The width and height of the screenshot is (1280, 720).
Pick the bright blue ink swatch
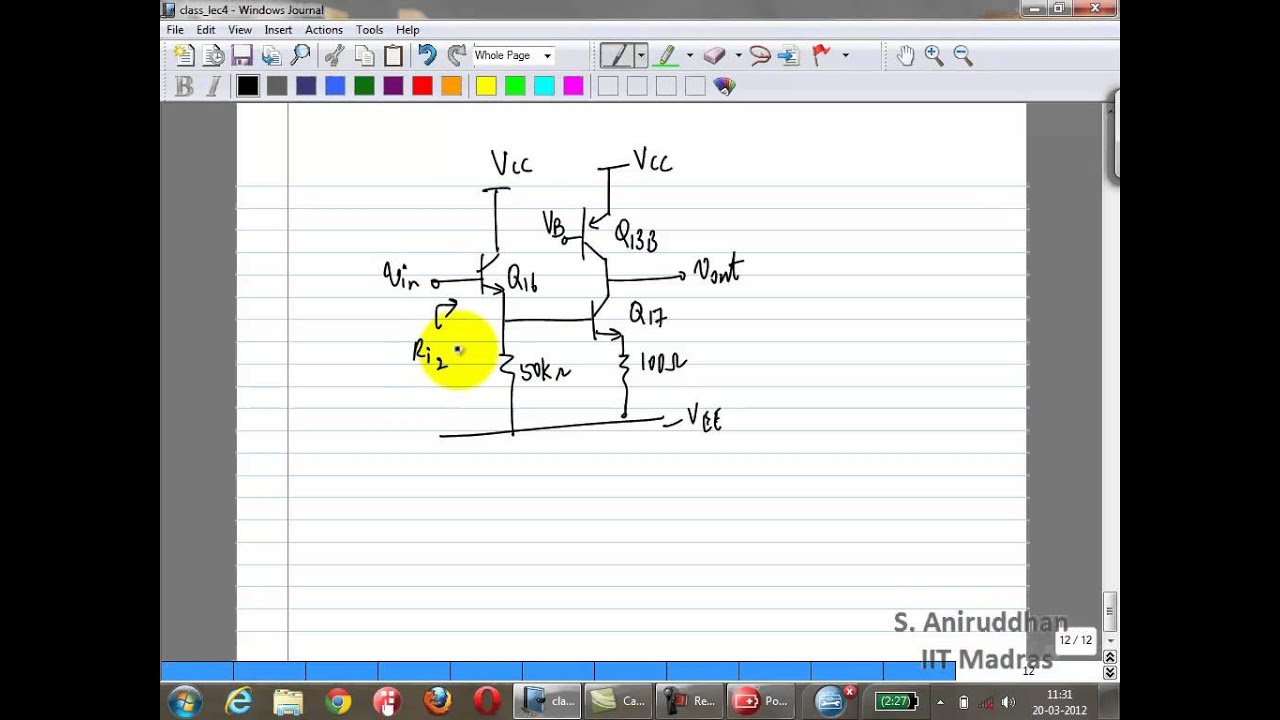point(335,87)
